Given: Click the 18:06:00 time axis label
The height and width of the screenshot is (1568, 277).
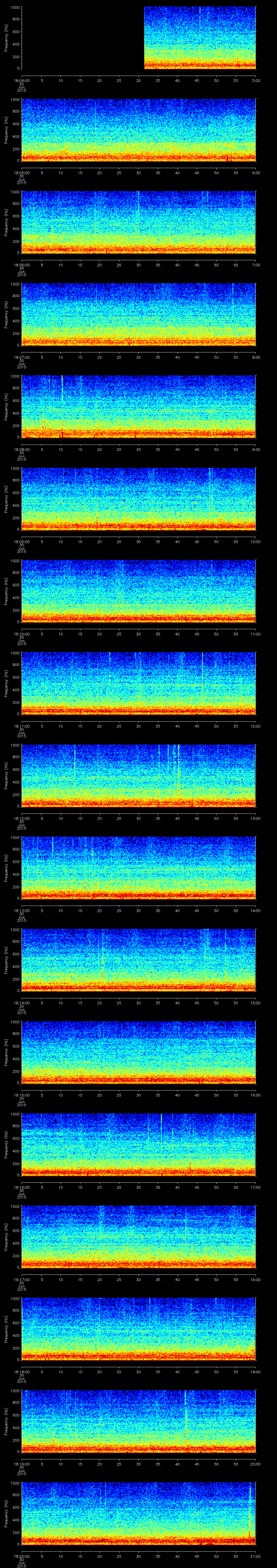Looking at the screenshot, I should (21, 265).
